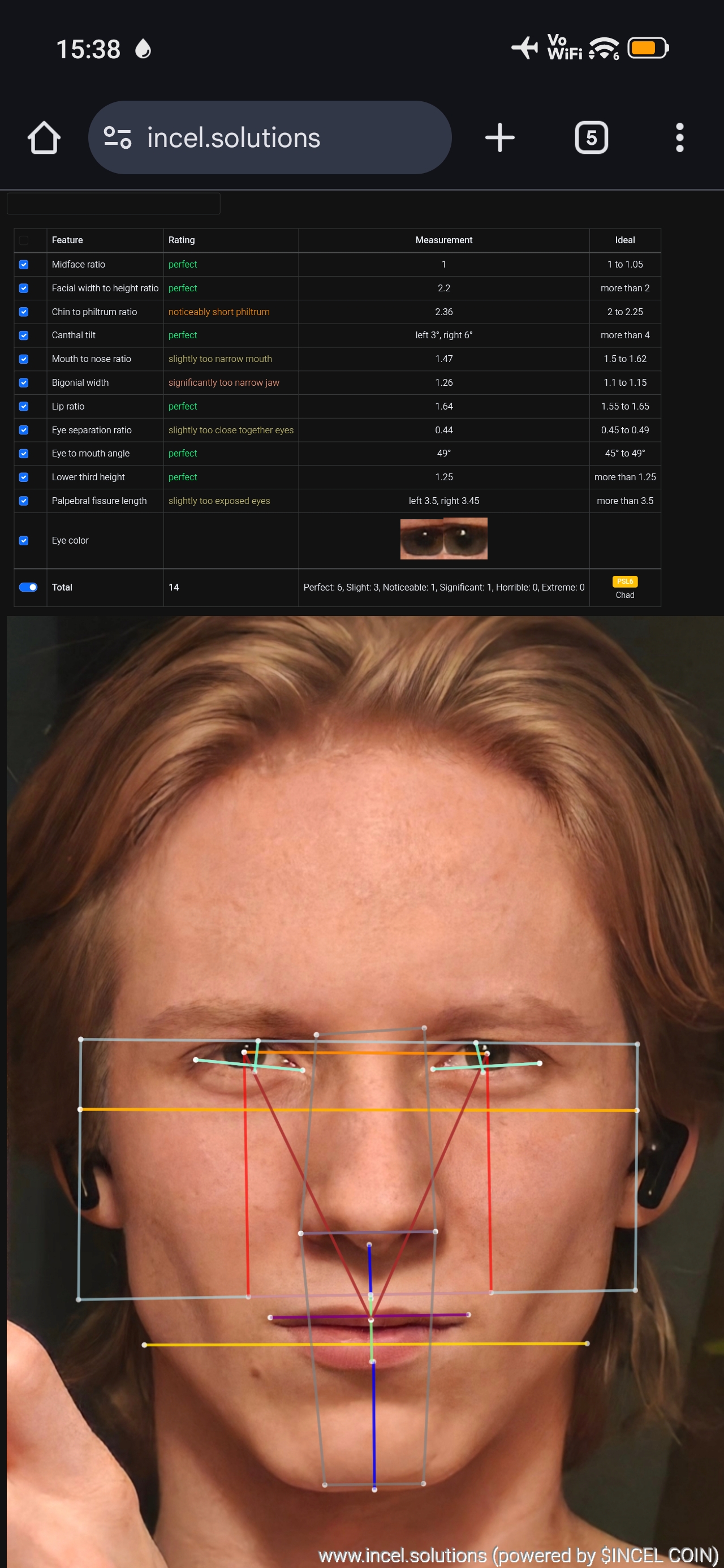Click the Rating column header
Screen dimensions: 724x1568
(x=182, y=240)
